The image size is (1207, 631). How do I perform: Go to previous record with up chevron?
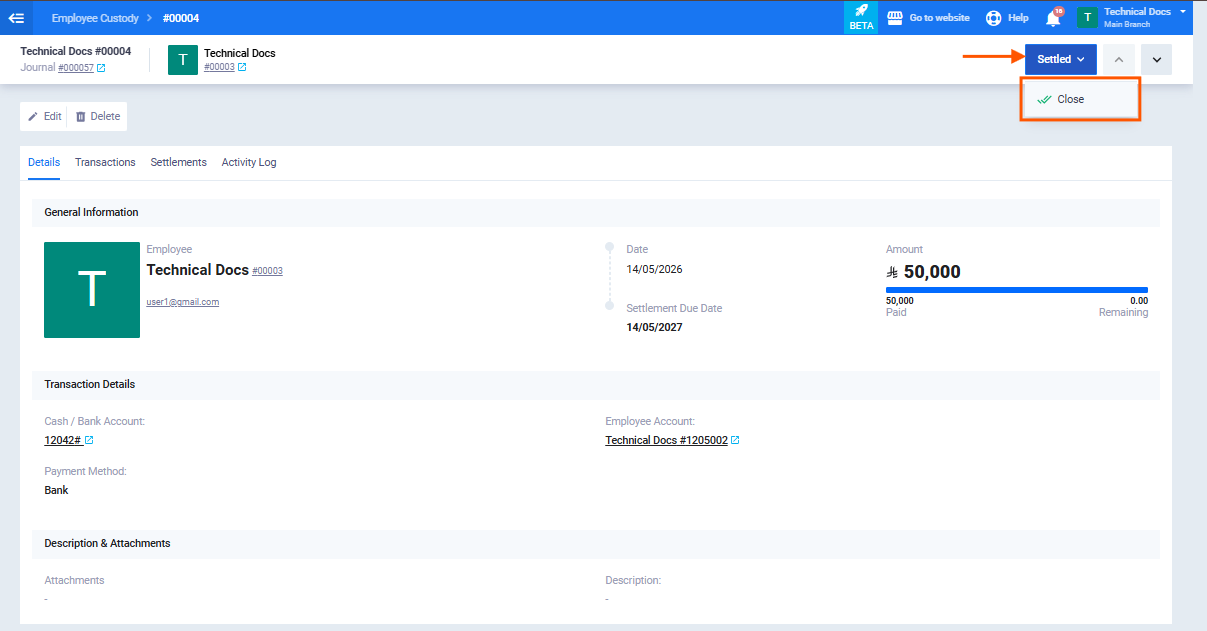click(1119, 59)
